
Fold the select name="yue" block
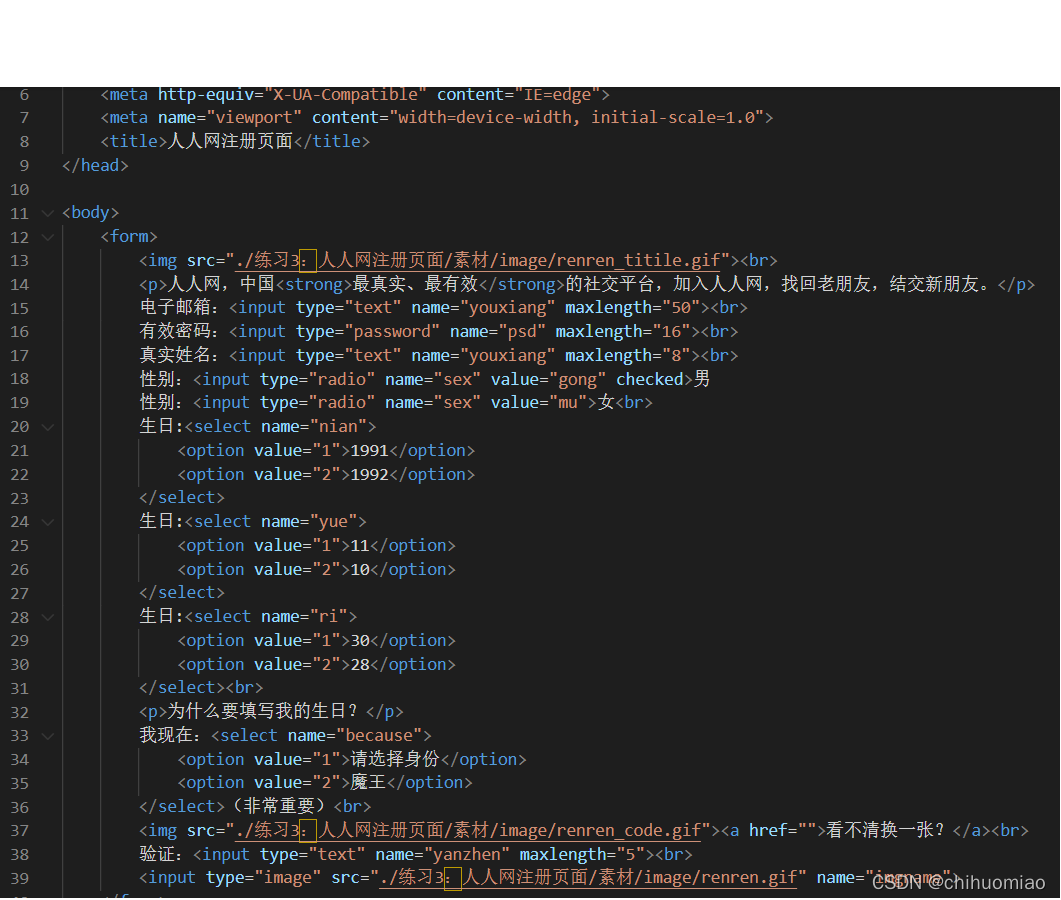47,522
